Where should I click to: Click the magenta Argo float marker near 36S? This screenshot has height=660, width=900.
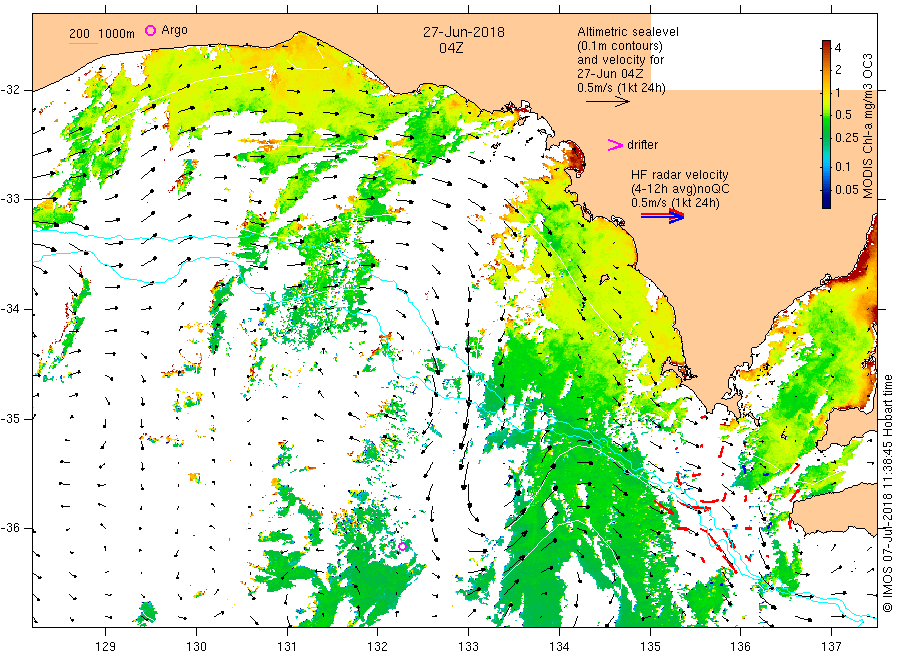coord(402,546)
